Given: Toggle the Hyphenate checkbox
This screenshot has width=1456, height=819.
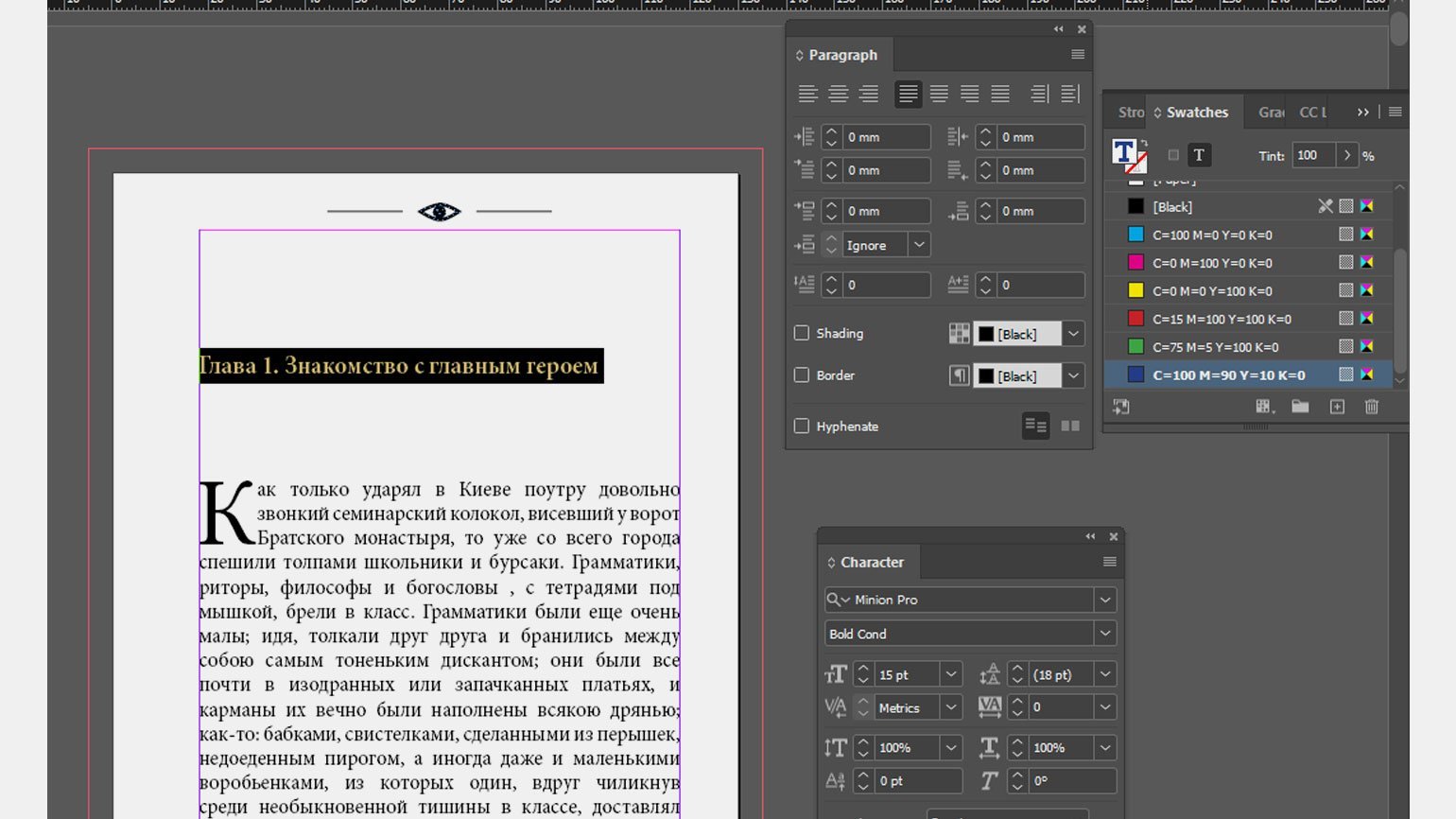Looking at the screenshot, I should (x=802, y=427).
